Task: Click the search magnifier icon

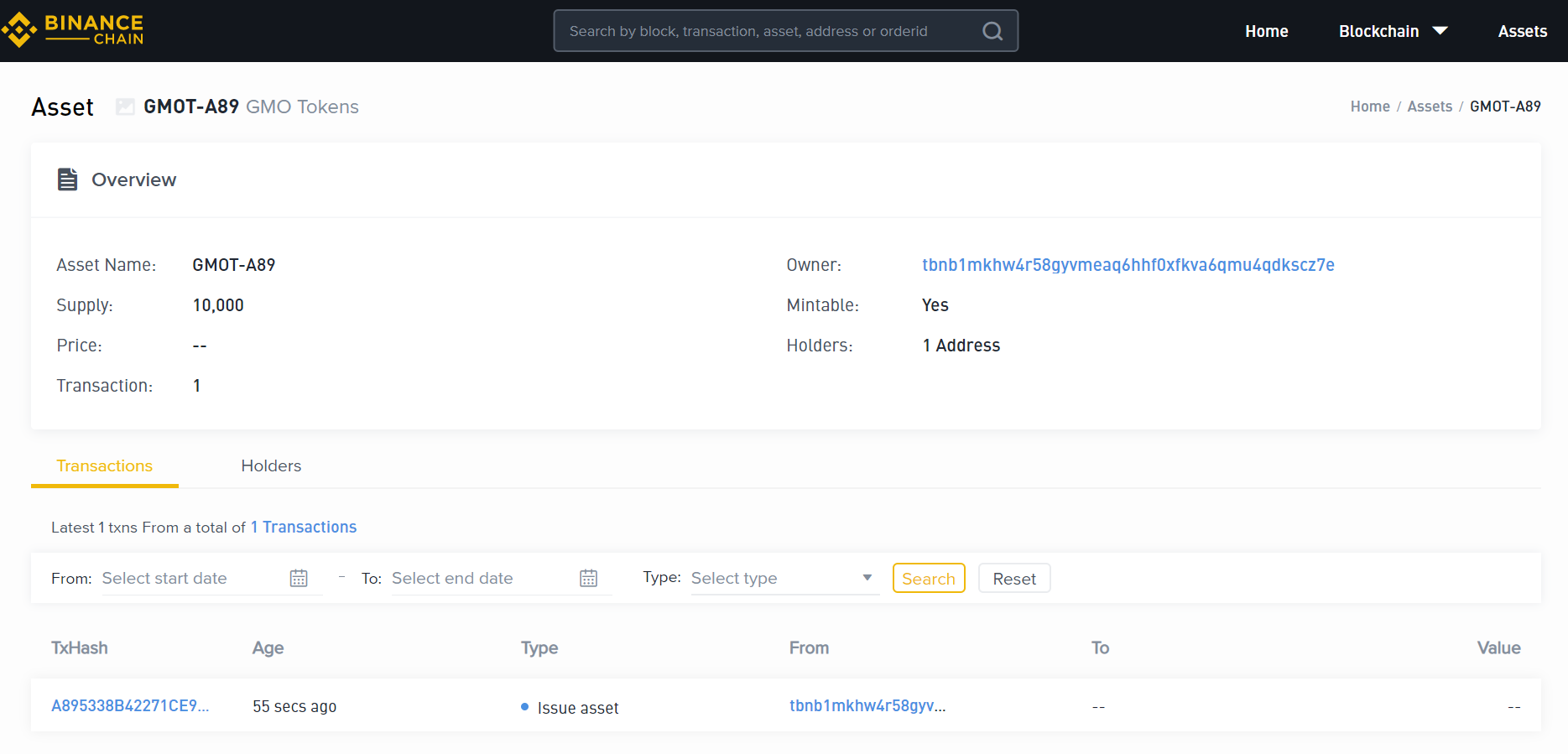Action: [x=992, y=31]
